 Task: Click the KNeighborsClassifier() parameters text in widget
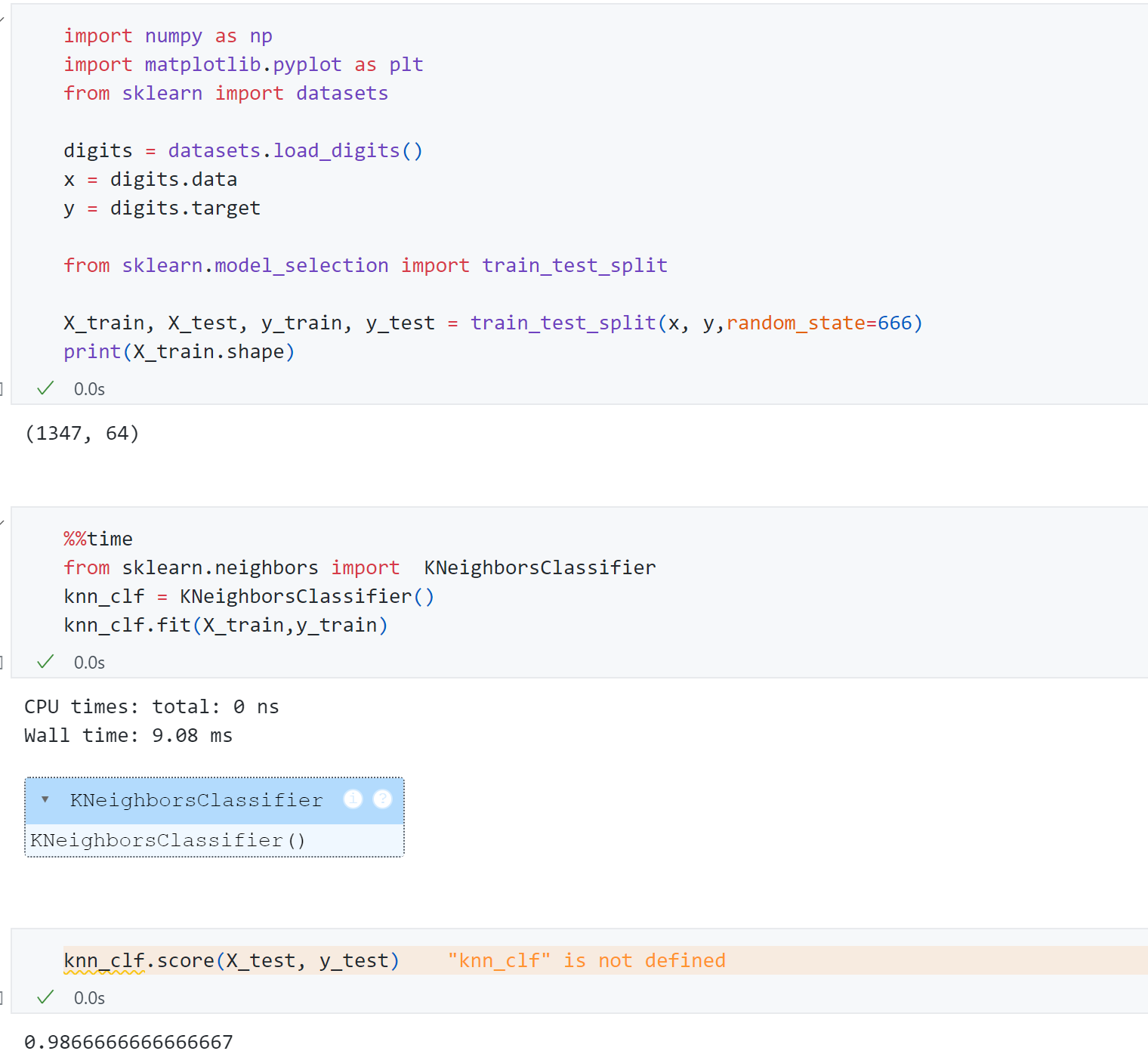(x=168, y=840)
